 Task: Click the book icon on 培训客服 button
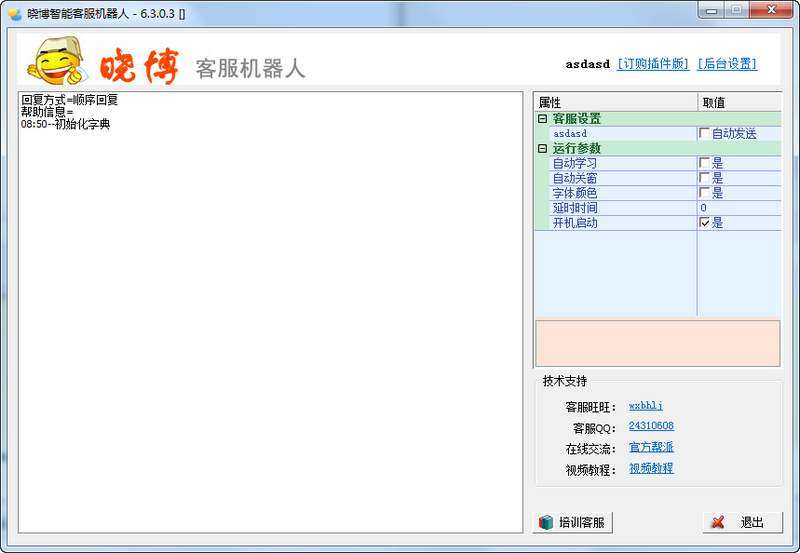546,522
